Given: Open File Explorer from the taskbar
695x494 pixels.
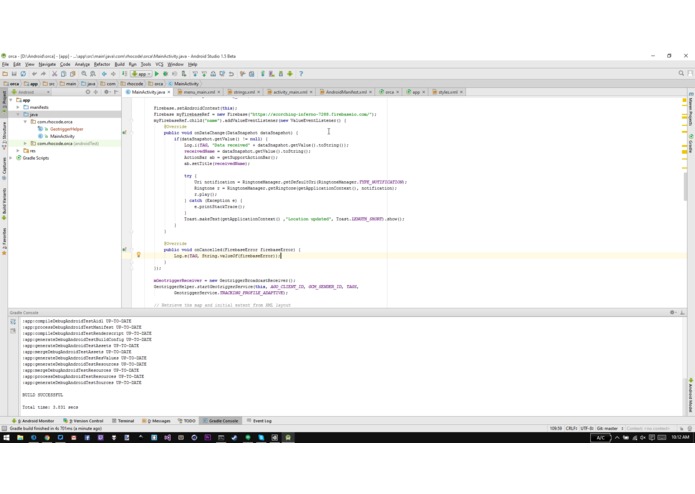Looking at the screenshot, I should point(20,438).
